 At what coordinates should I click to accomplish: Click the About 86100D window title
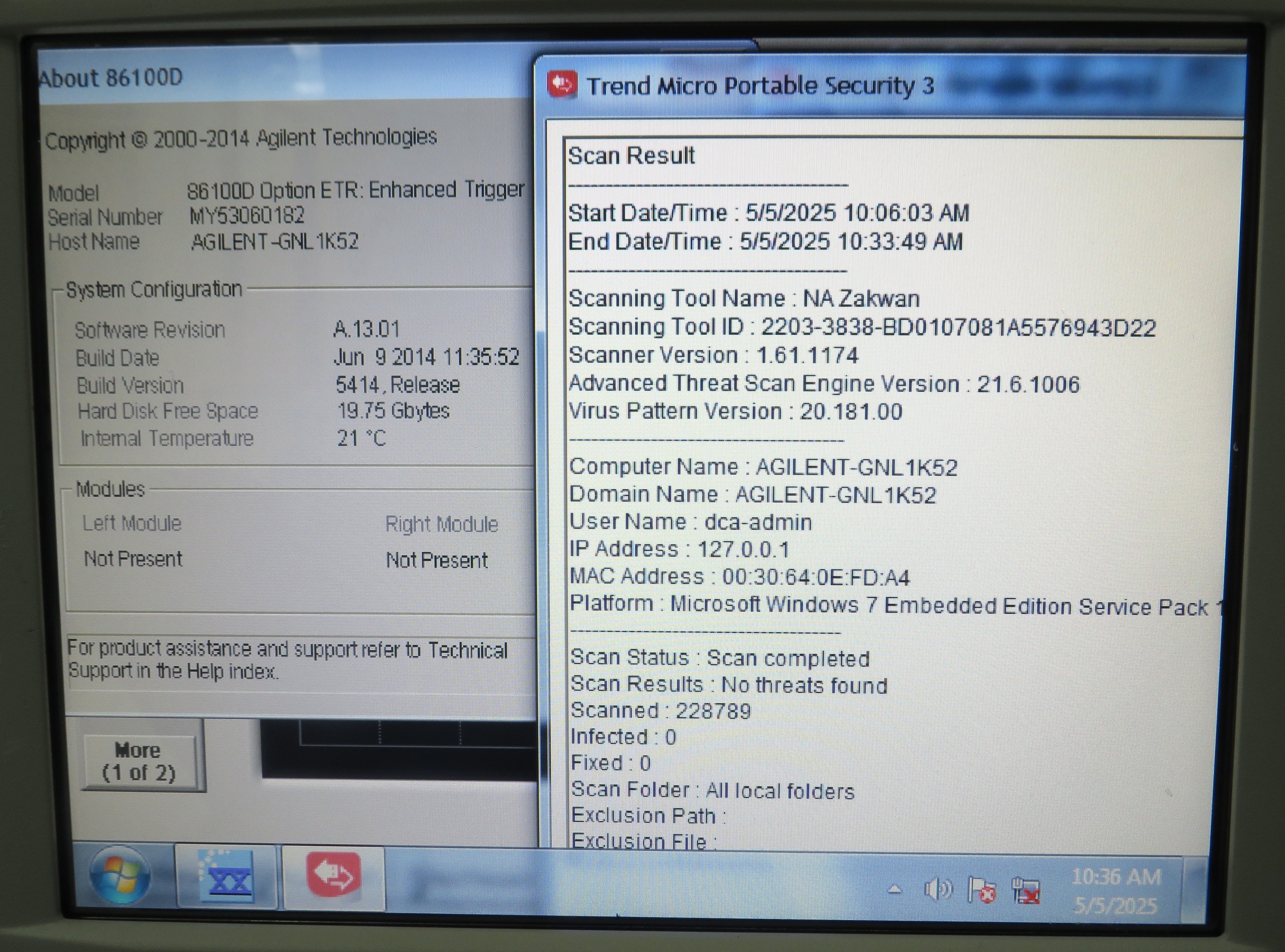pyautogui.click(x=110, y=78)
